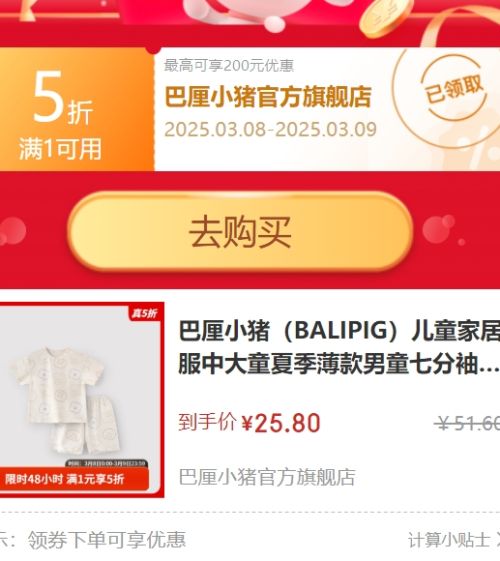
Task: Open the 计算小贴士 link
Action: (448, 540)
